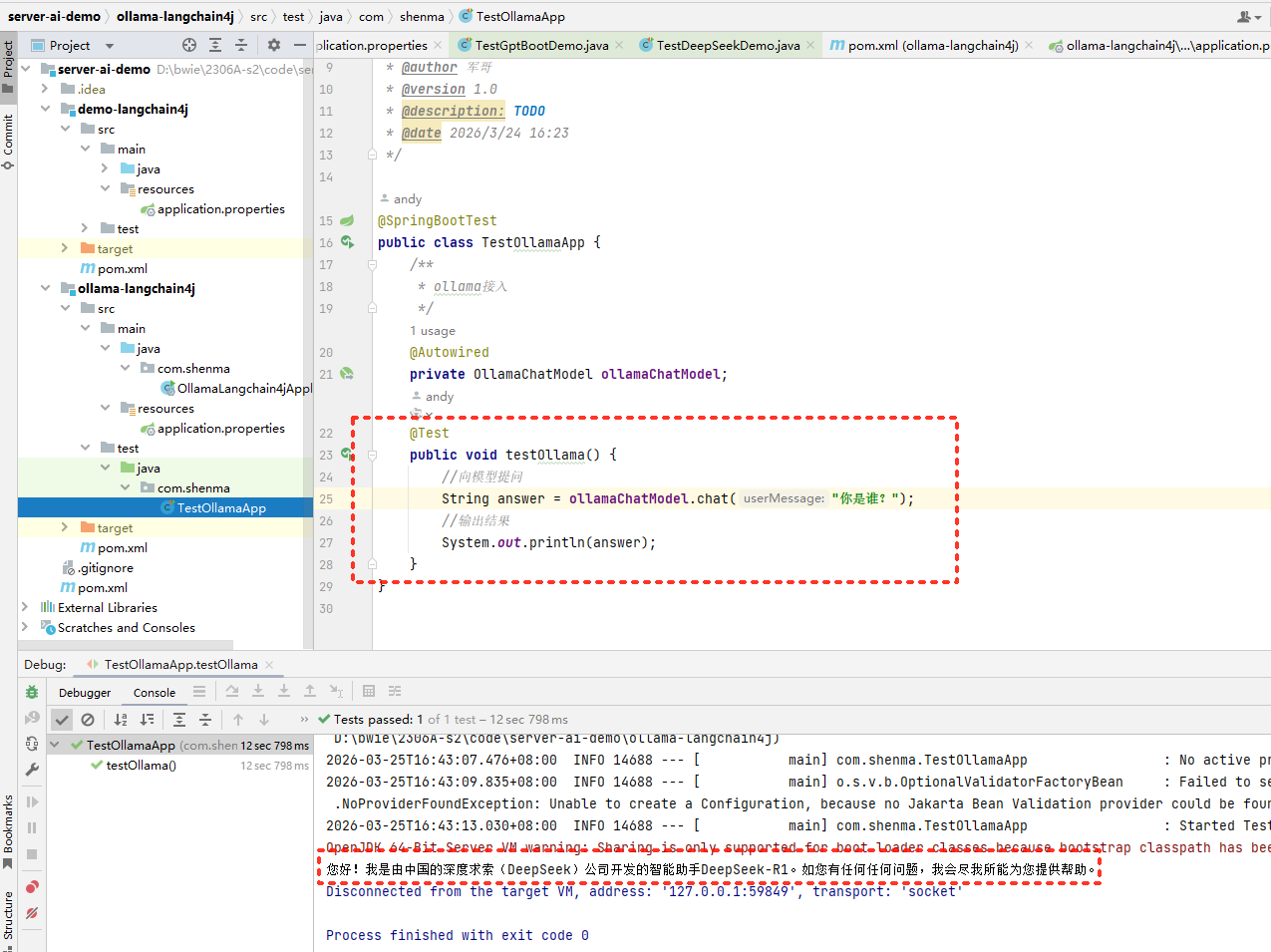Screen dimensions: 1271x952
Task: Open Commit tool window button
Action: click(x=8, y=140)
